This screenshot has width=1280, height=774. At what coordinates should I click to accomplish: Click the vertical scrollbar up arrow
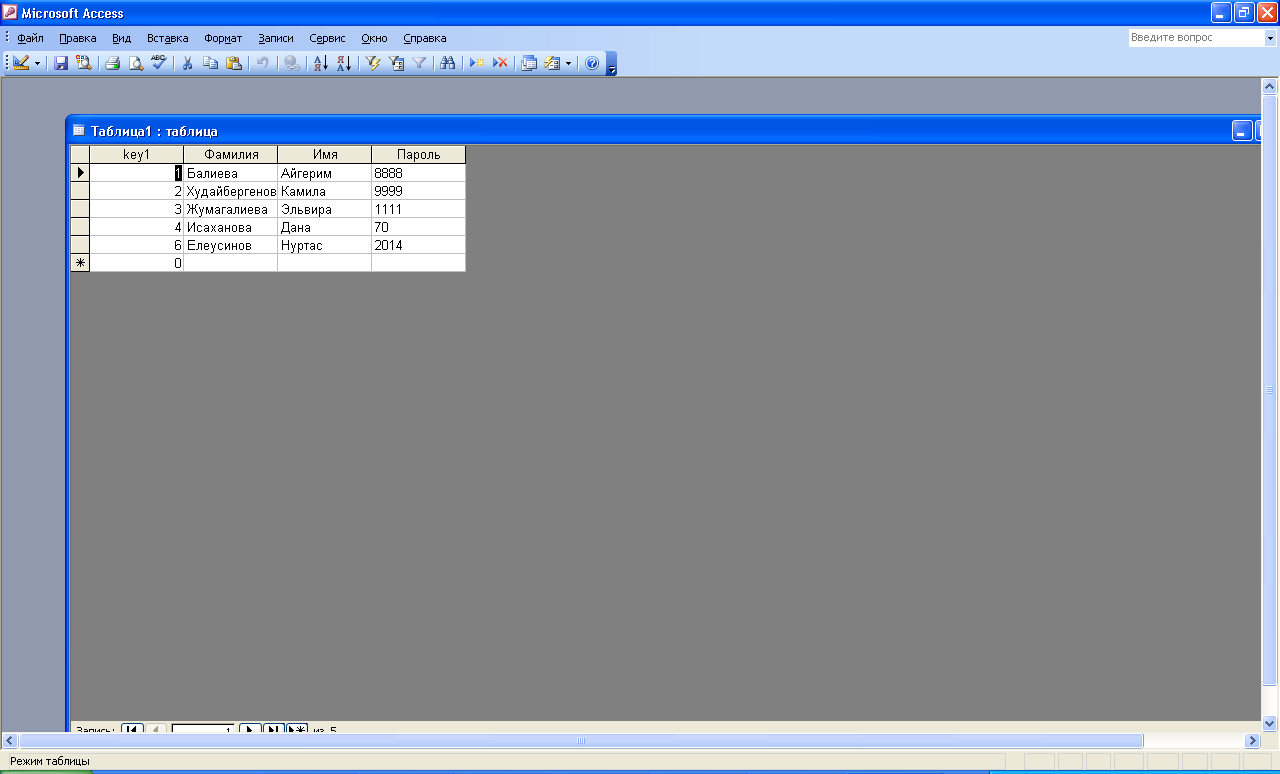pos(1270,87)
